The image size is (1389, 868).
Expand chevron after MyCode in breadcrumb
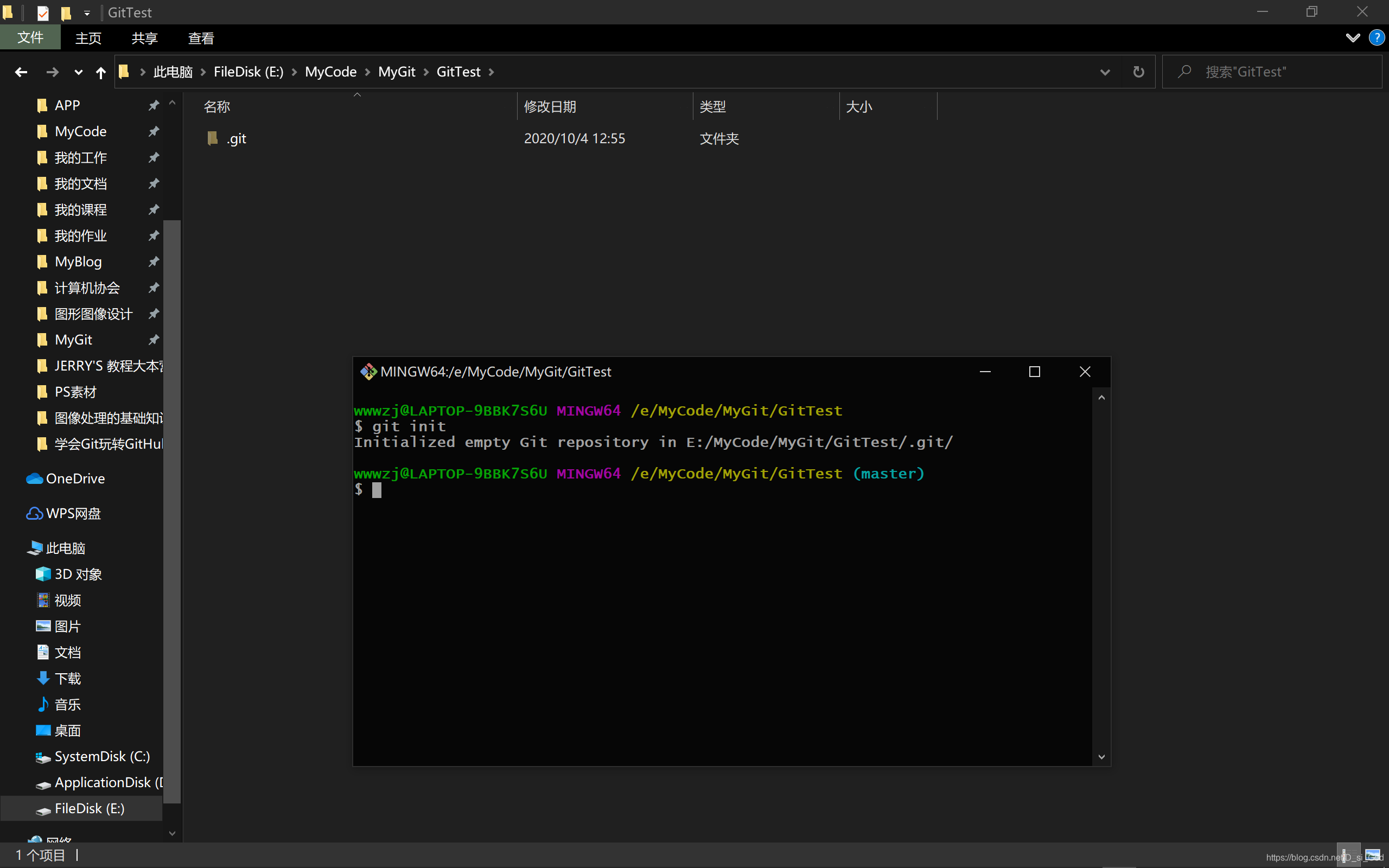tap(367, 72)
